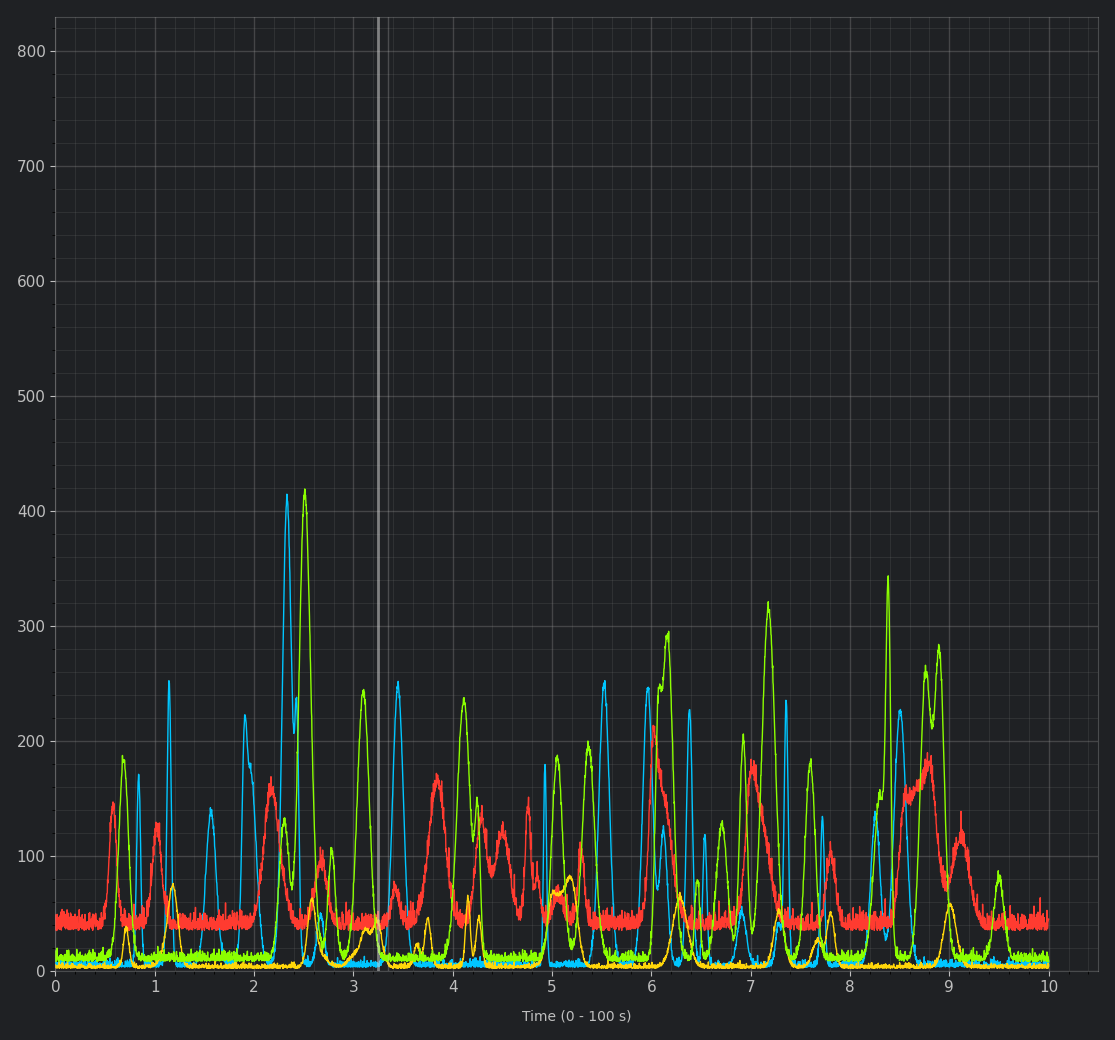Click the 1 label on the time axis

coord(155,987)
